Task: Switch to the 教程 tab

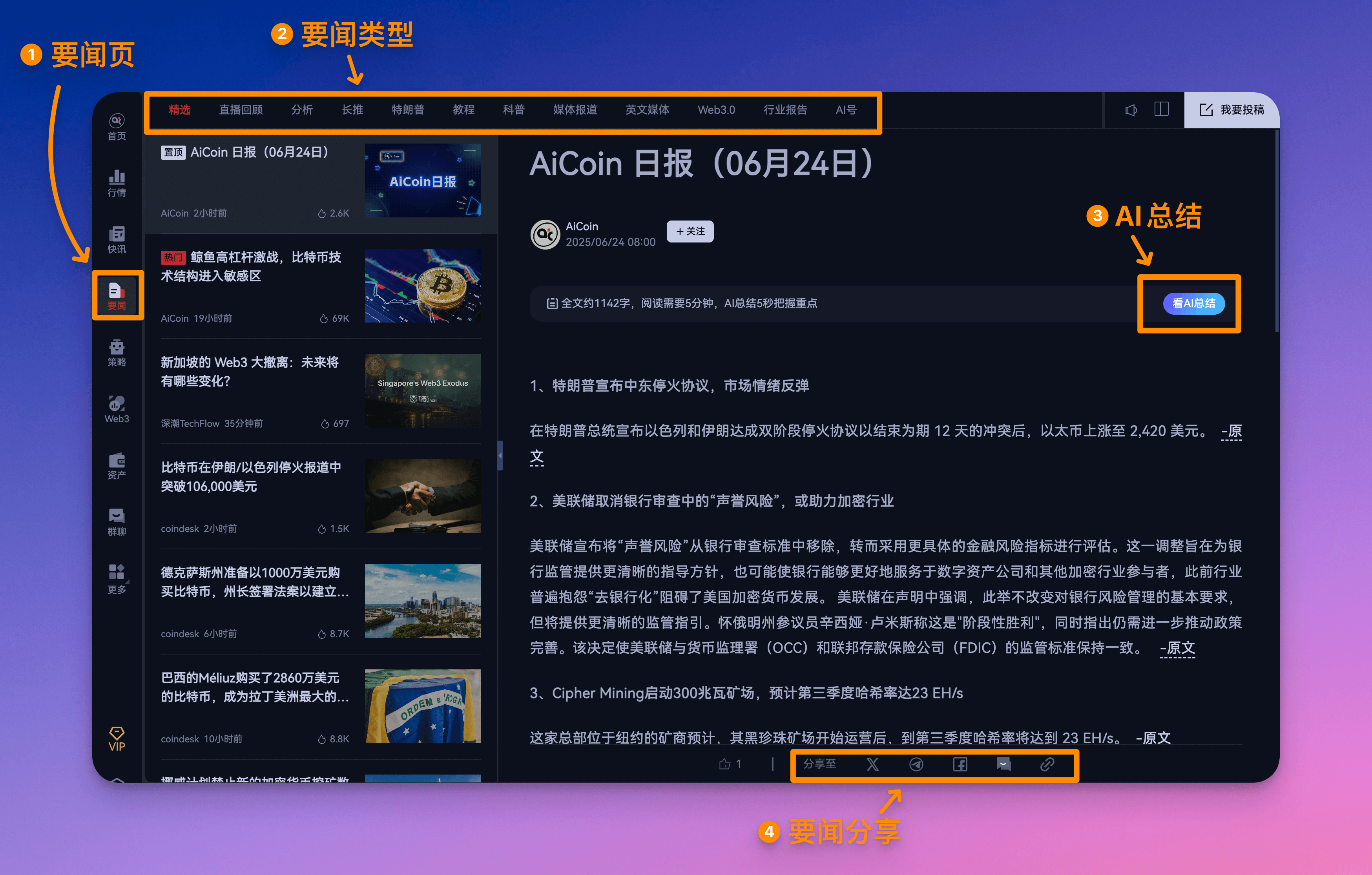Action: point(464,110)
